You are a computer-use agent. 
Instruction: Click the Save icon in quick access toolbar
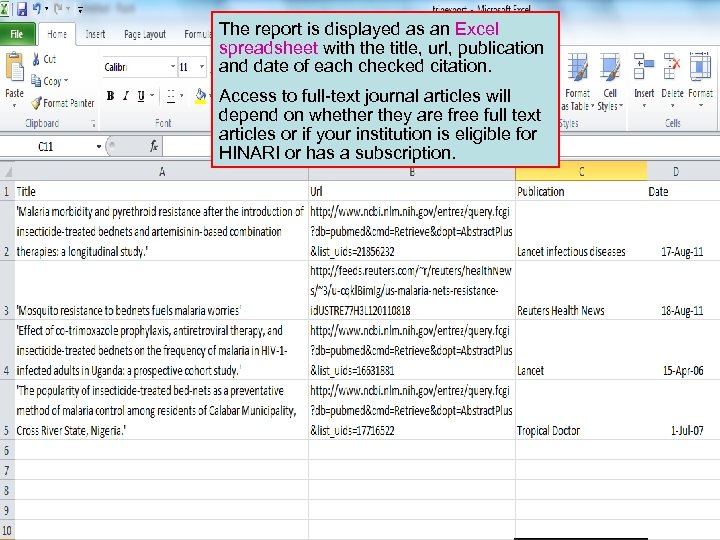[x=22, y=9]
